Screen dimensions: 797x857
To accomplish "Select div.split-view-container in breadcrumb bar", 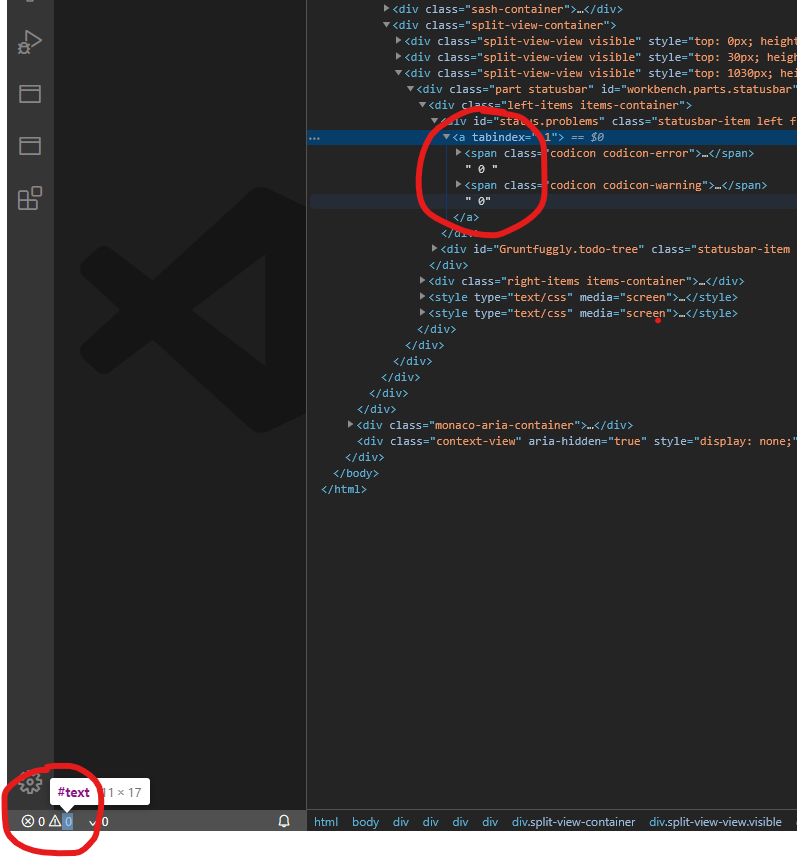I will coord(573,822).
